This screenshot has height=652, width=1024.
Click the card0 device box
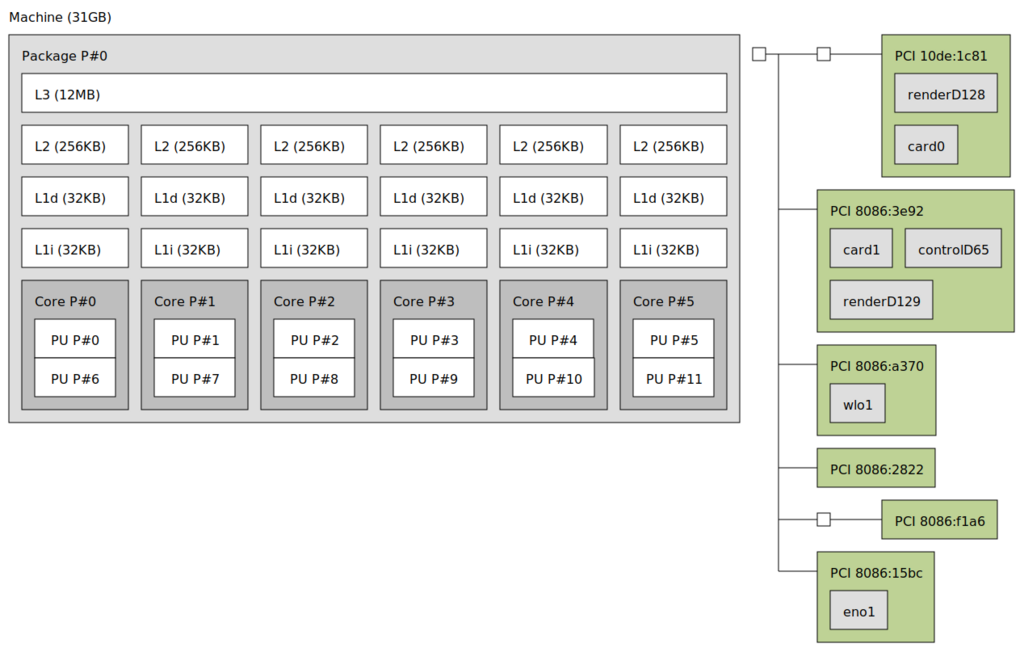[x=926, y=145]
